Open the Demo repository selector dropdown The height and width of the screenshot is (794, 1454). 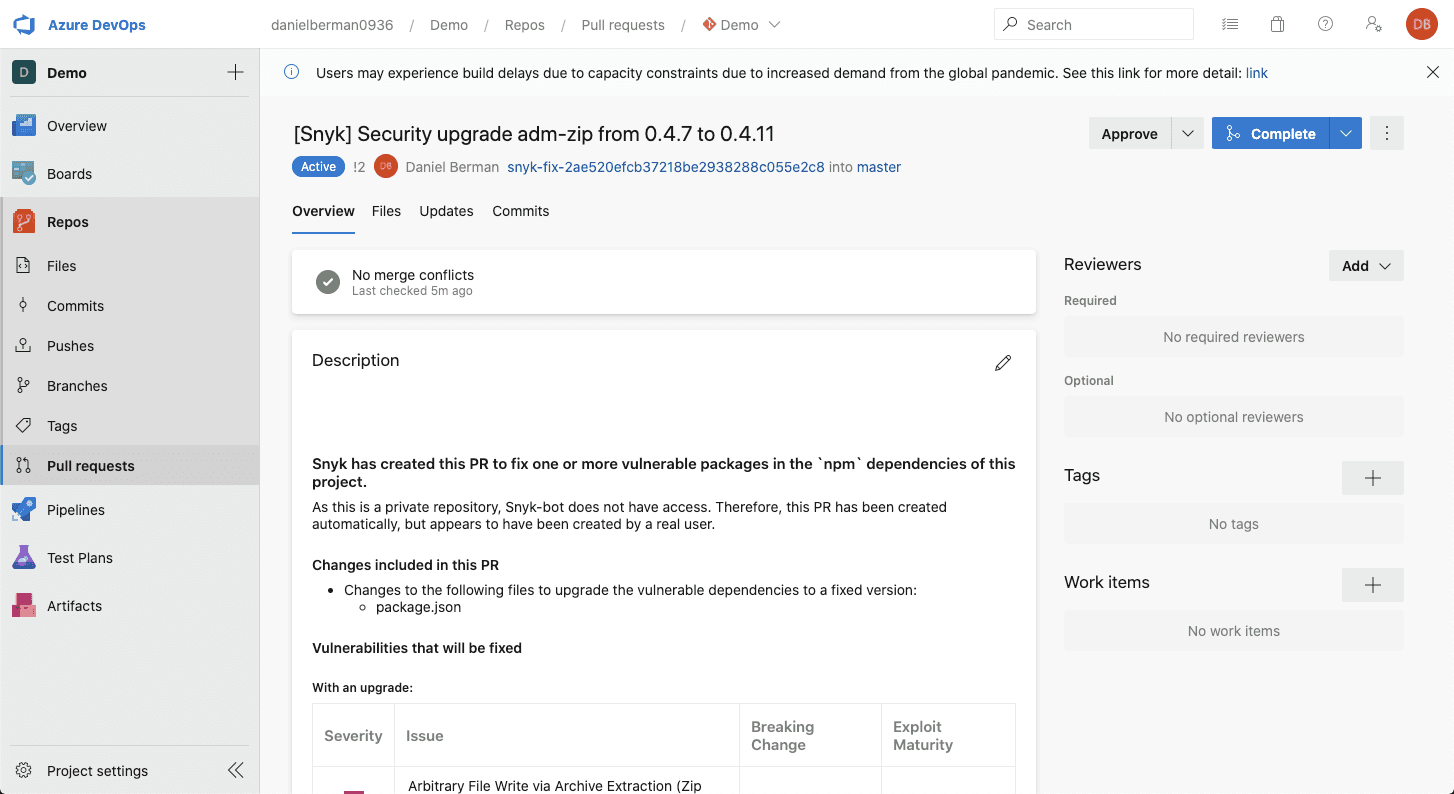[741, 25]
